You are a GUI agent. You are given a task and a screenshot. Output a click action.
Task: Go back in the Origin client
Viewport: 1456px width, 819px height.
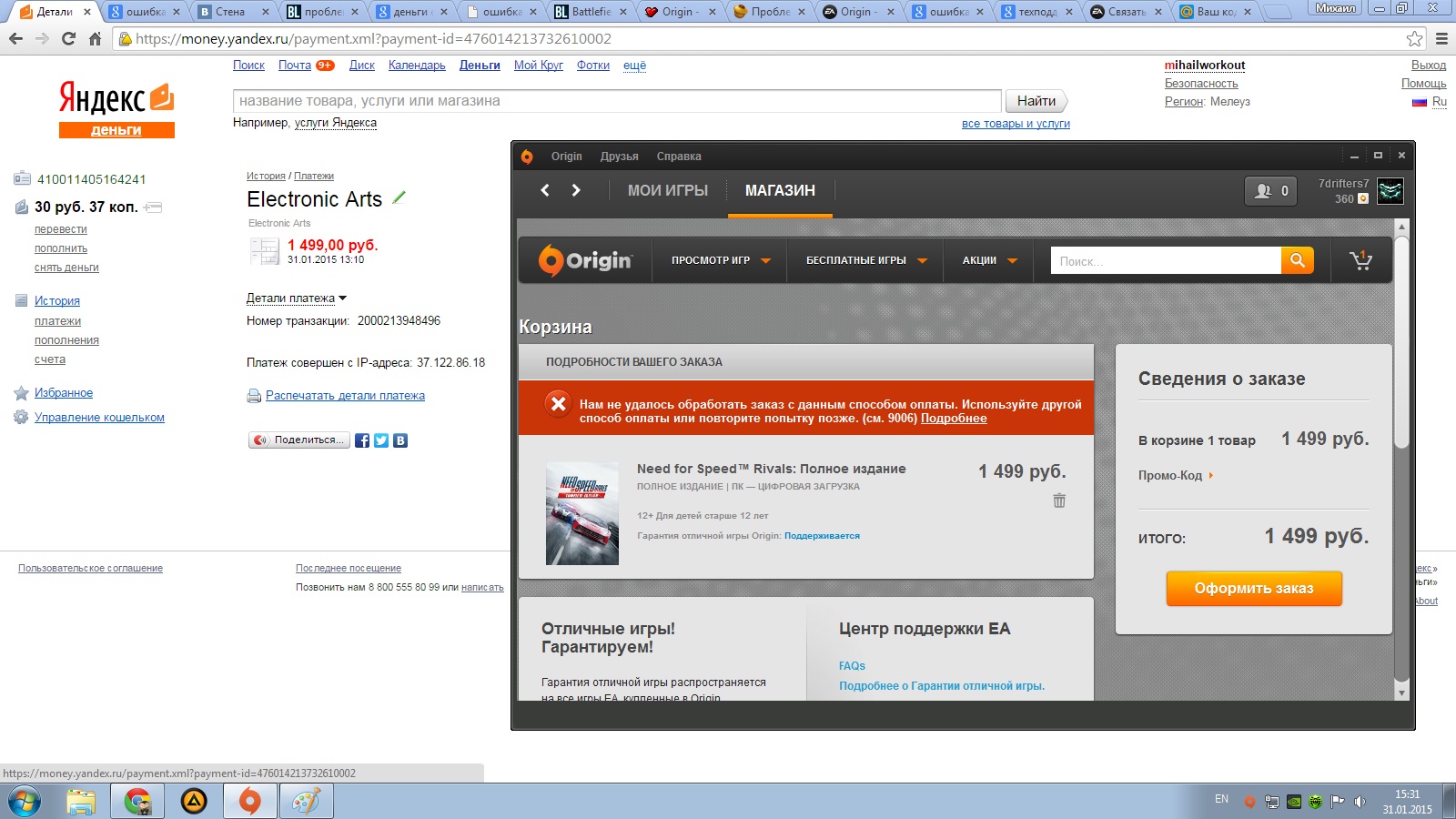click(x=545, y=190)
